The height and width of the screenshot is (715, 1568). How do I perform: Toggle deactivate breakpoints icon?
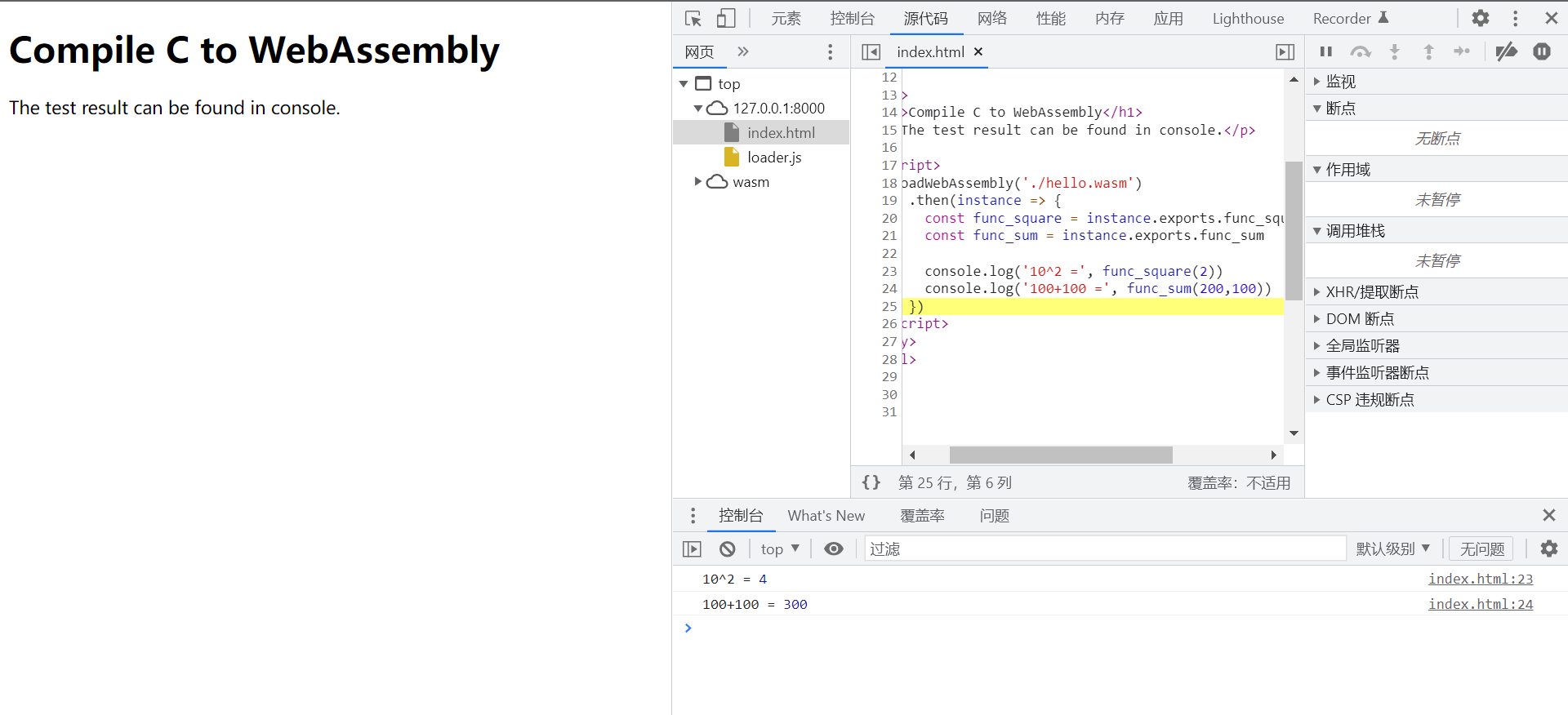tap(1506, 51)
